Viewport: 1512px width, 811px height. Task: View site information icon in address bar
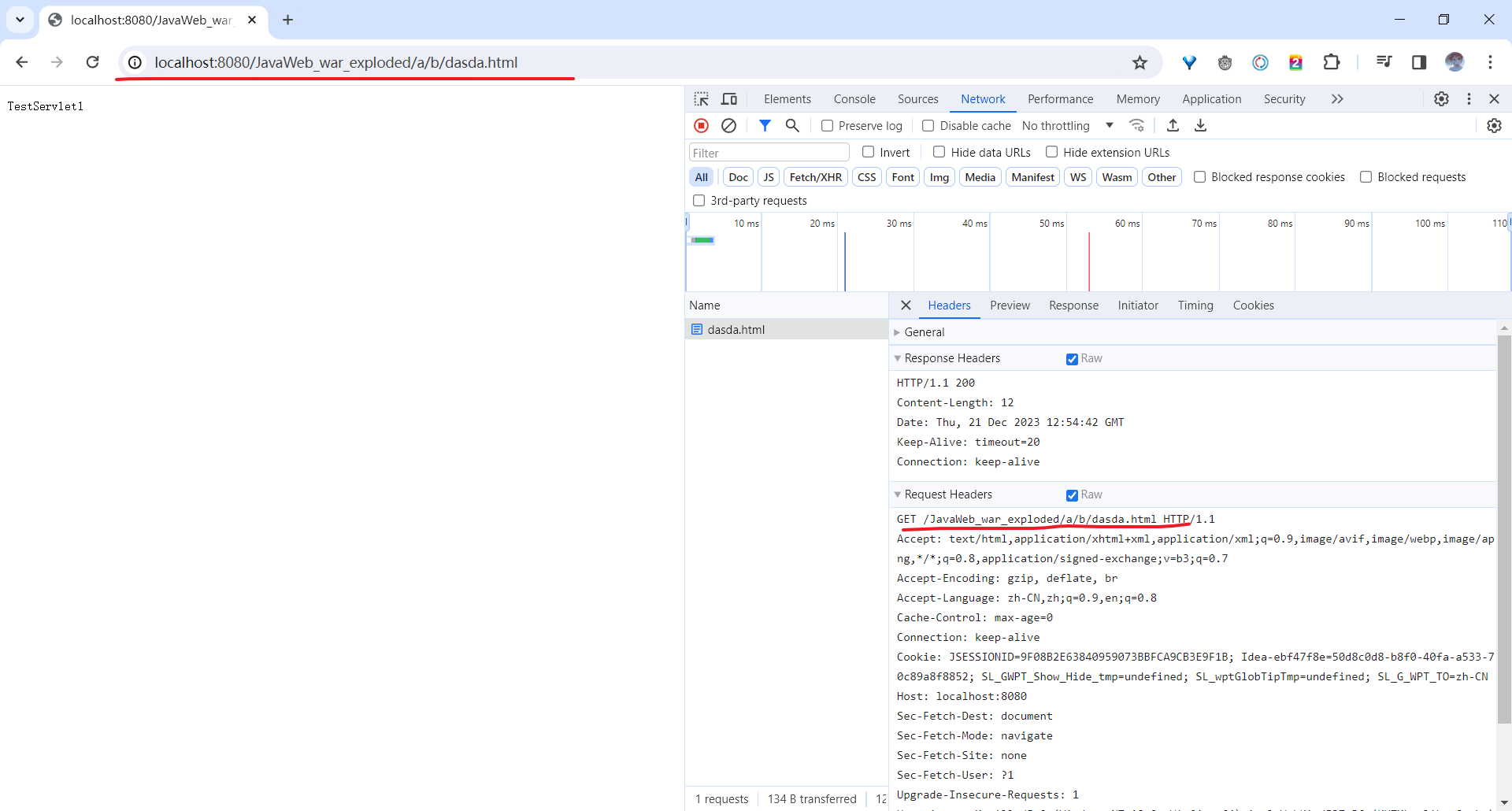click(135, 62)
